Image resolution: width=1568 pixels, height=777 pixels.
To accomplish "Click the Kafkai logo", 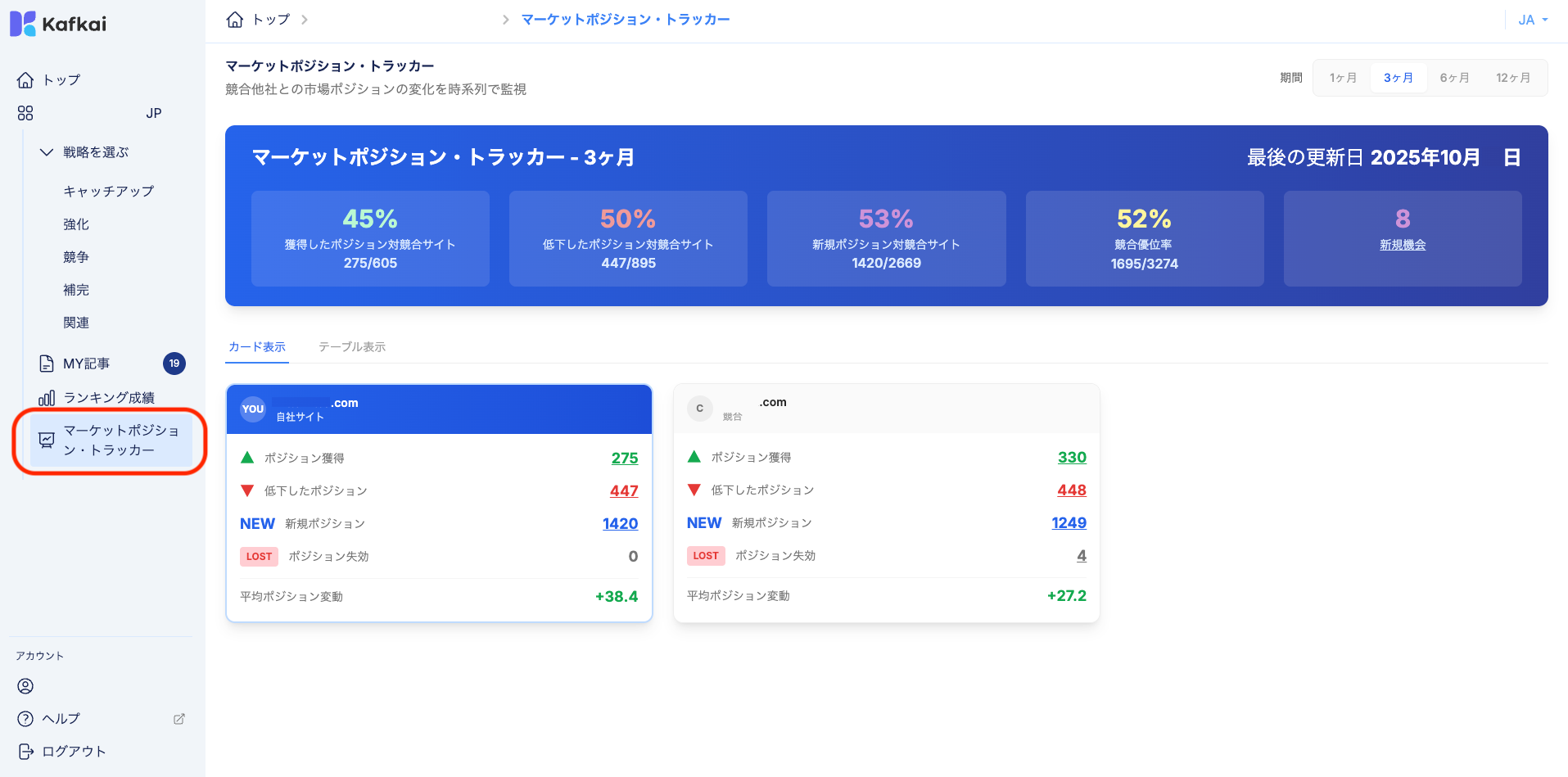I will (57, 23).
